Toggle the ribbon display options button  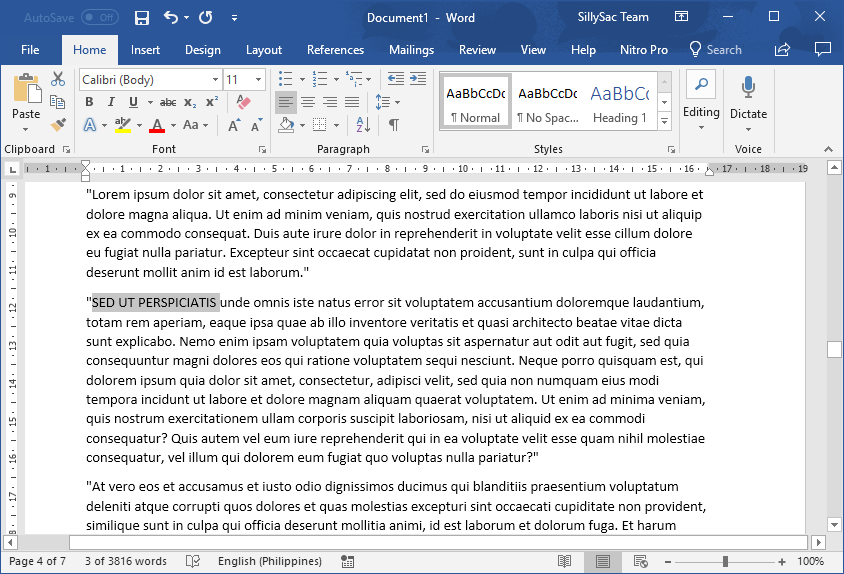tap(681, 17)
